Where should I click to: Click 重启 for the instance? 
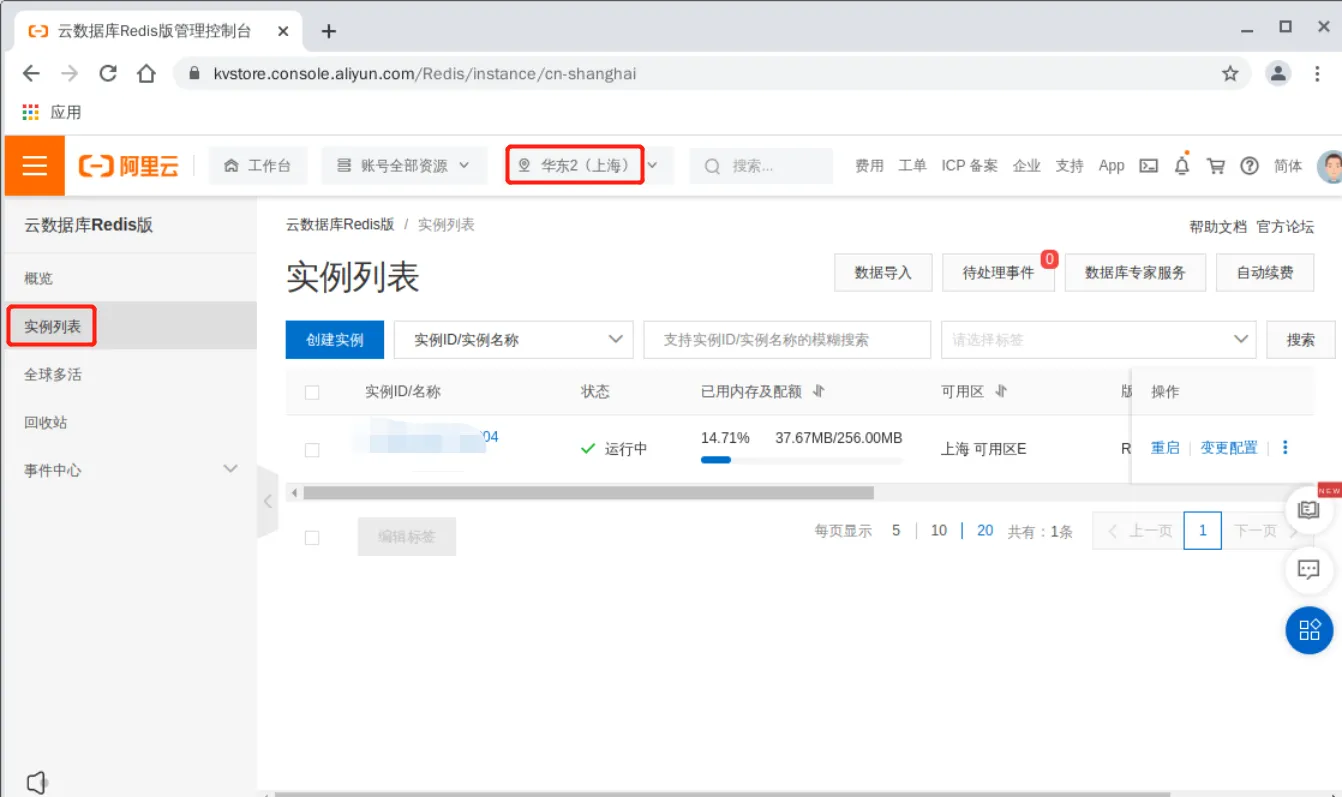pyautogui.click(x=1165, y=448)
